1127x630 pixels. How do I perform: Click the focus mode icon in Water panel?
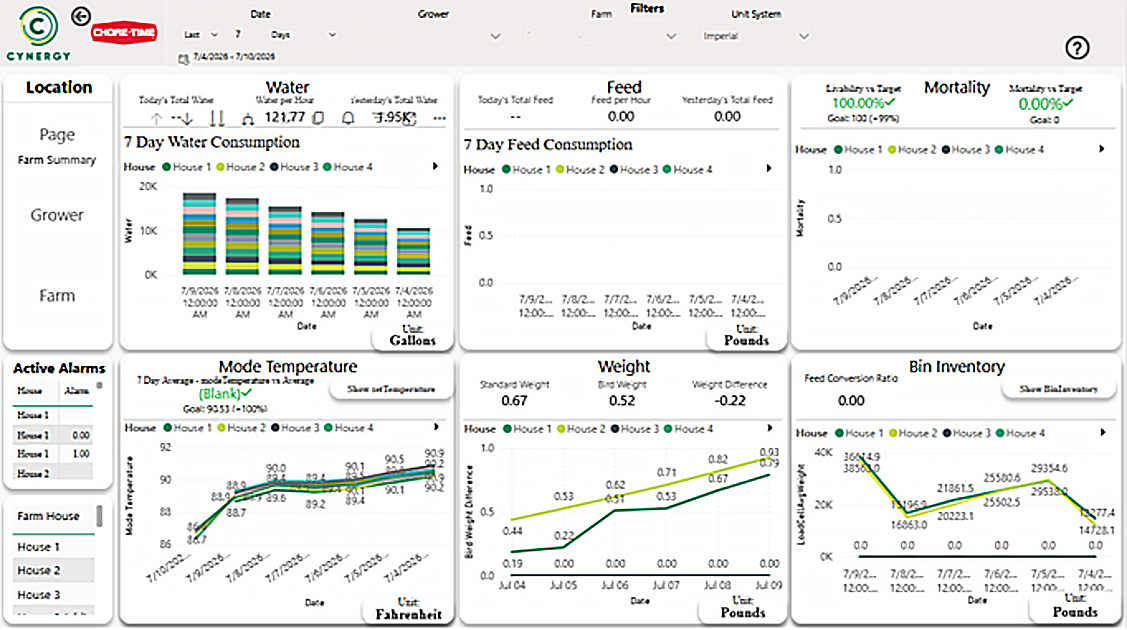(x=410, y=119)
